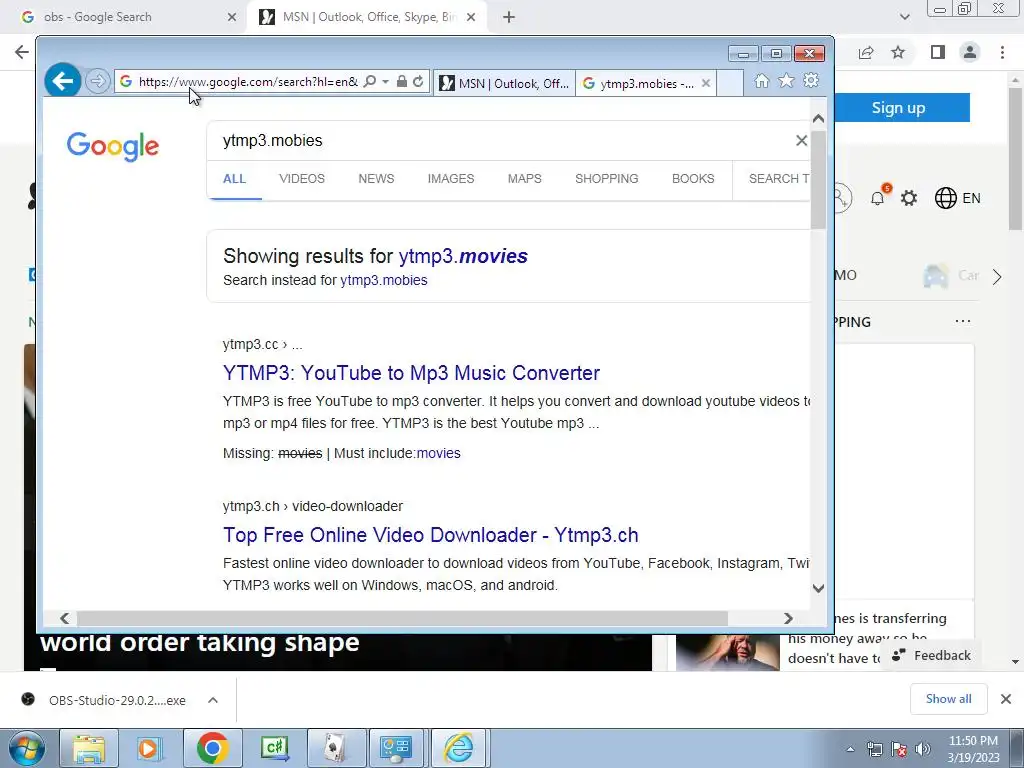
Task: Open a new blank tab in Internet Explorer
Action: (730, 84)
